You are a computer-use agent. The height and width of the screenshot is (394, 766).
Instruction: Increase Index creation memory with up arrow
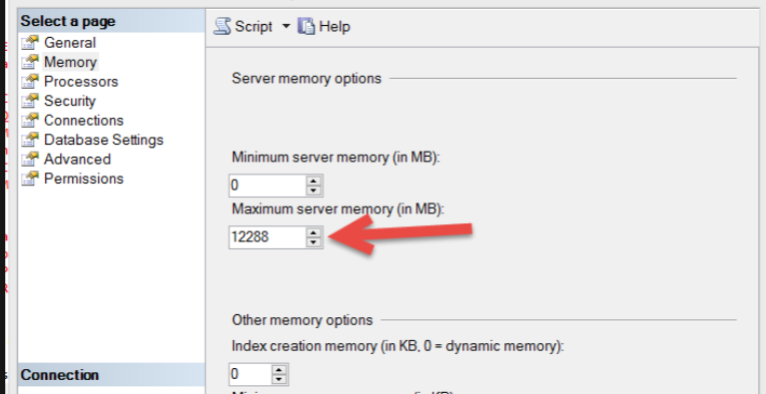(279, 370)
